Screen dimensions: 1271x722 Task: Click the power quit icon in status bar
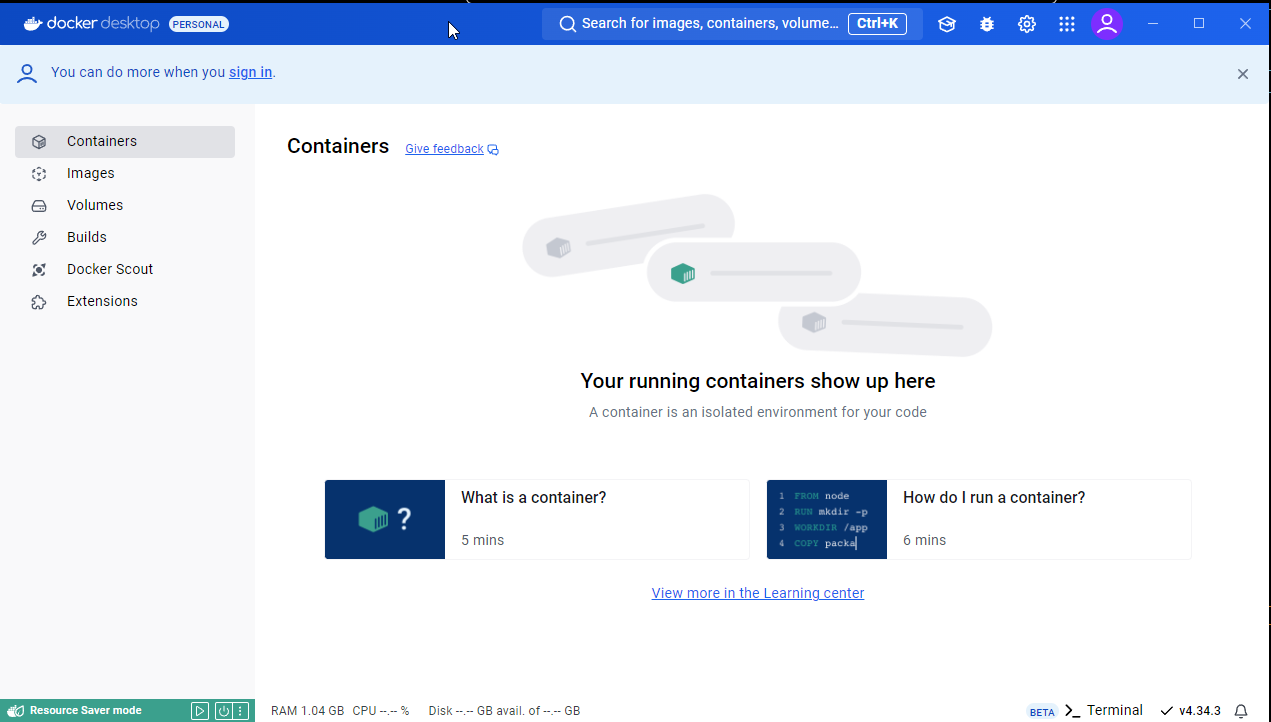tap(224, 711)
